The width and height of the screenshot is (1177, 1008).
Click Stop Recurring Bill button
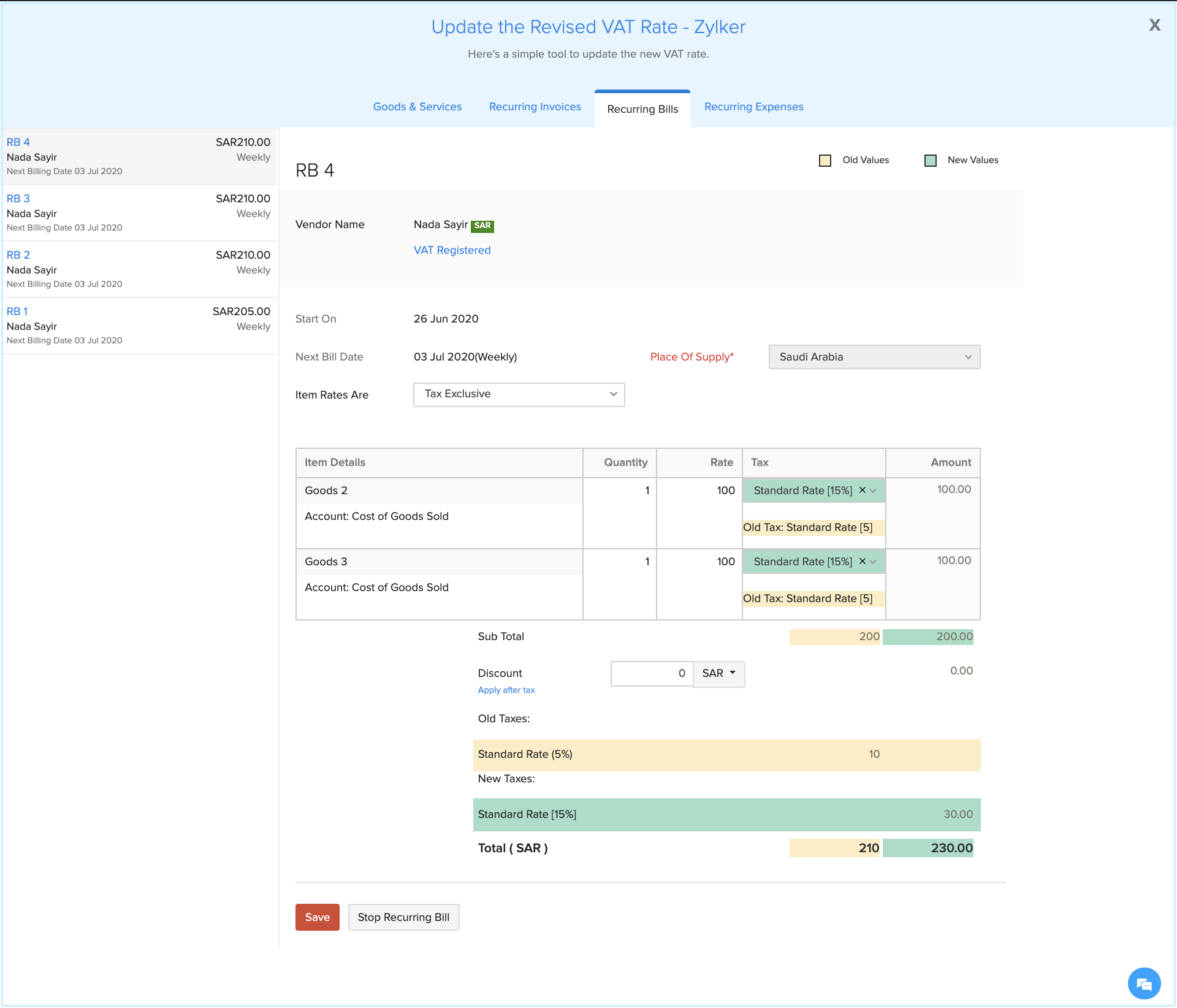pos(403,917)
